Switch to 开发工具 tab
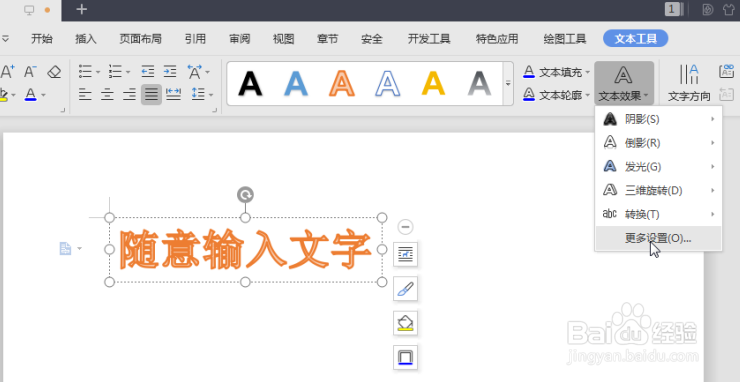Viewport: 740px width, 382px height. [429, 39]
